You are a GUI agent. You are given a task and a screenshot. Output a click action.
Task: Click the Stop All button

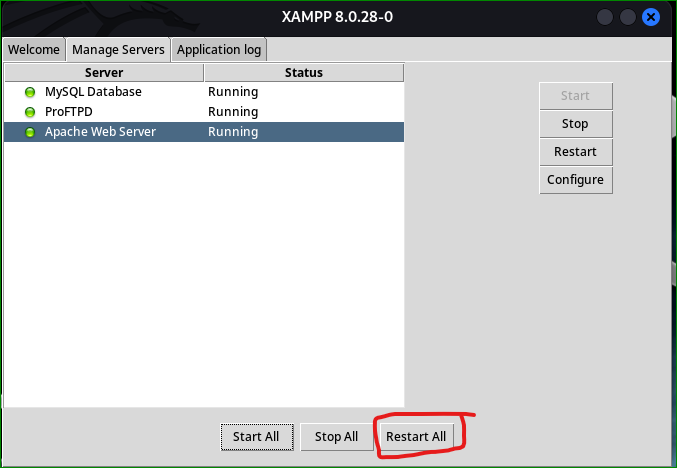click(336, 437)
